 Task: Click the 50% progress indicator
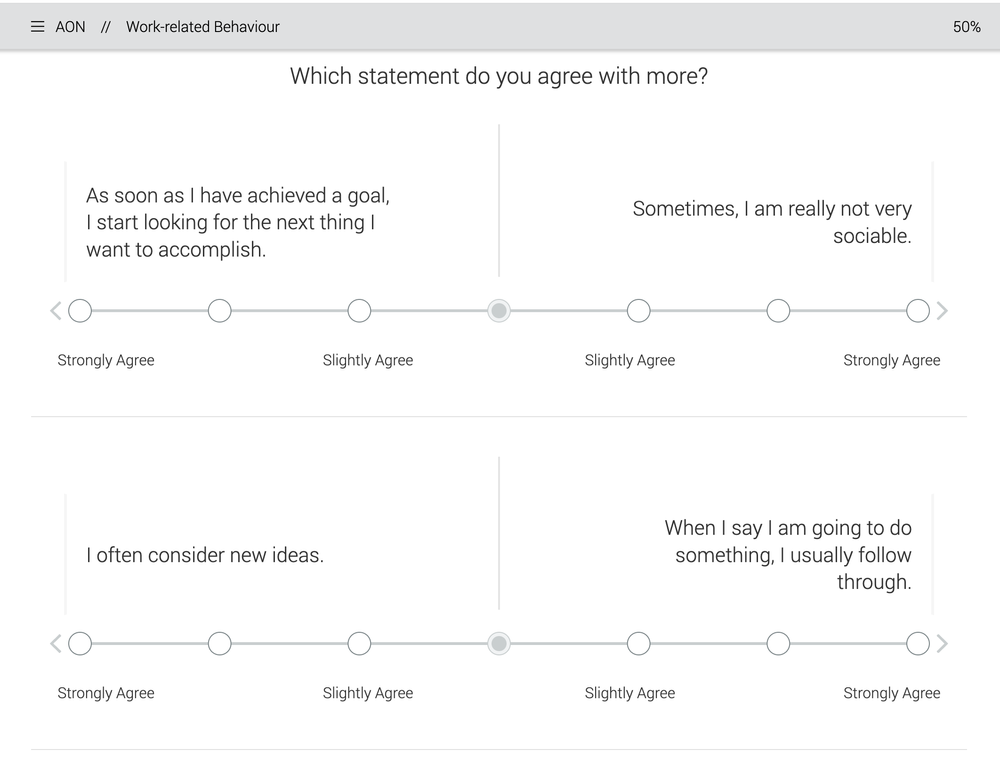coord(966,27)
